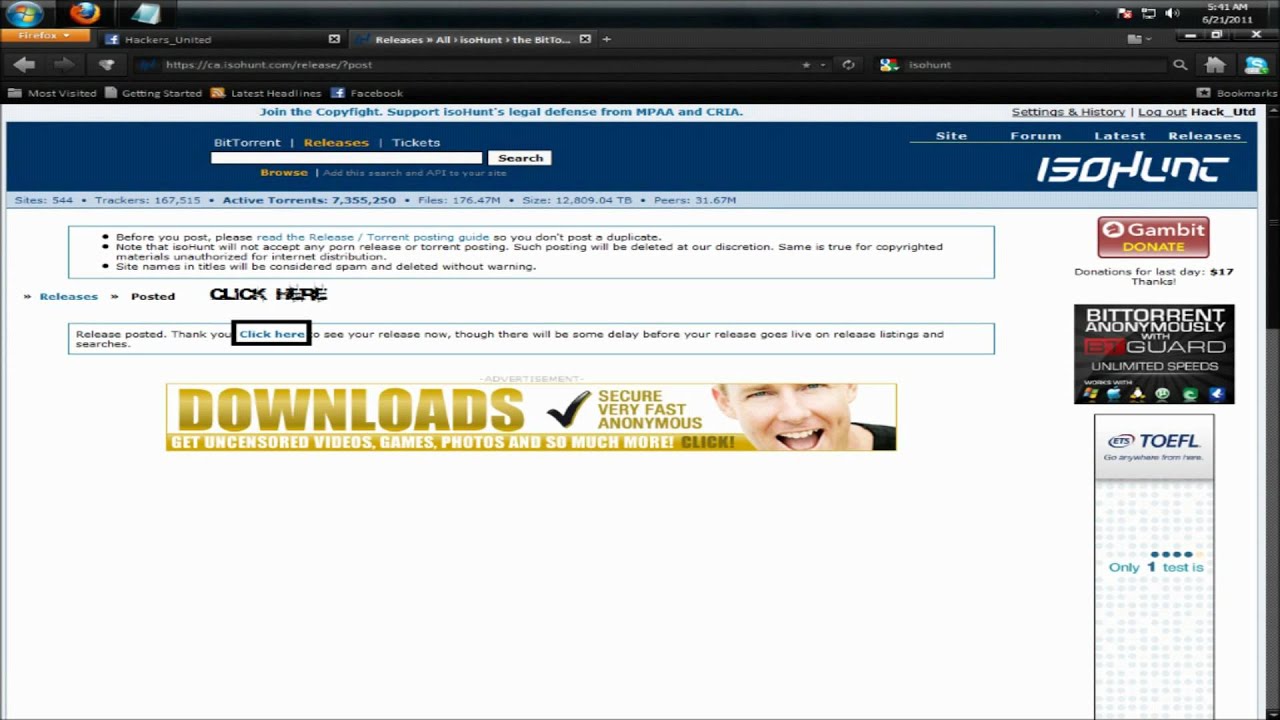Viewport: 1280px width, 720px height.
Task: Open the Forum navigation link
Action: [x=1035, y=136]
